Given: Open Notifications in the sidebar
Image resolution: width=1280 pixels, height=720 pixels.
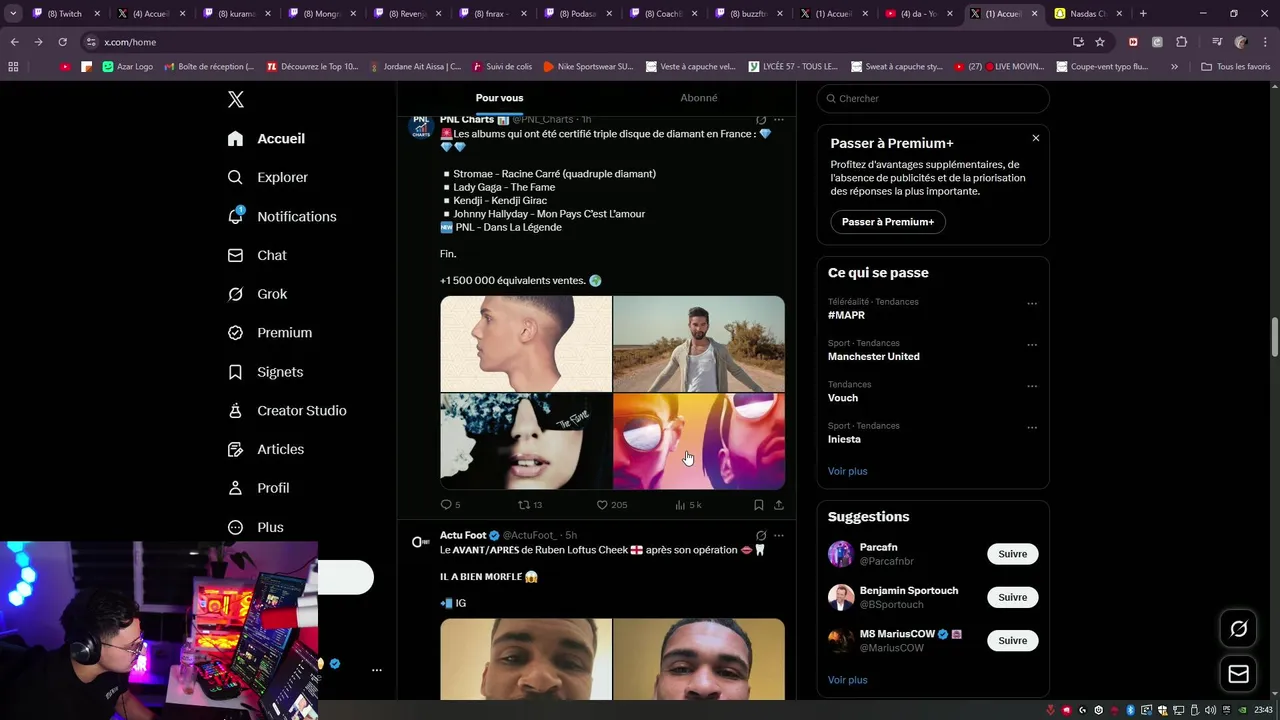Looking at the screenshot, I should [282, 216].
